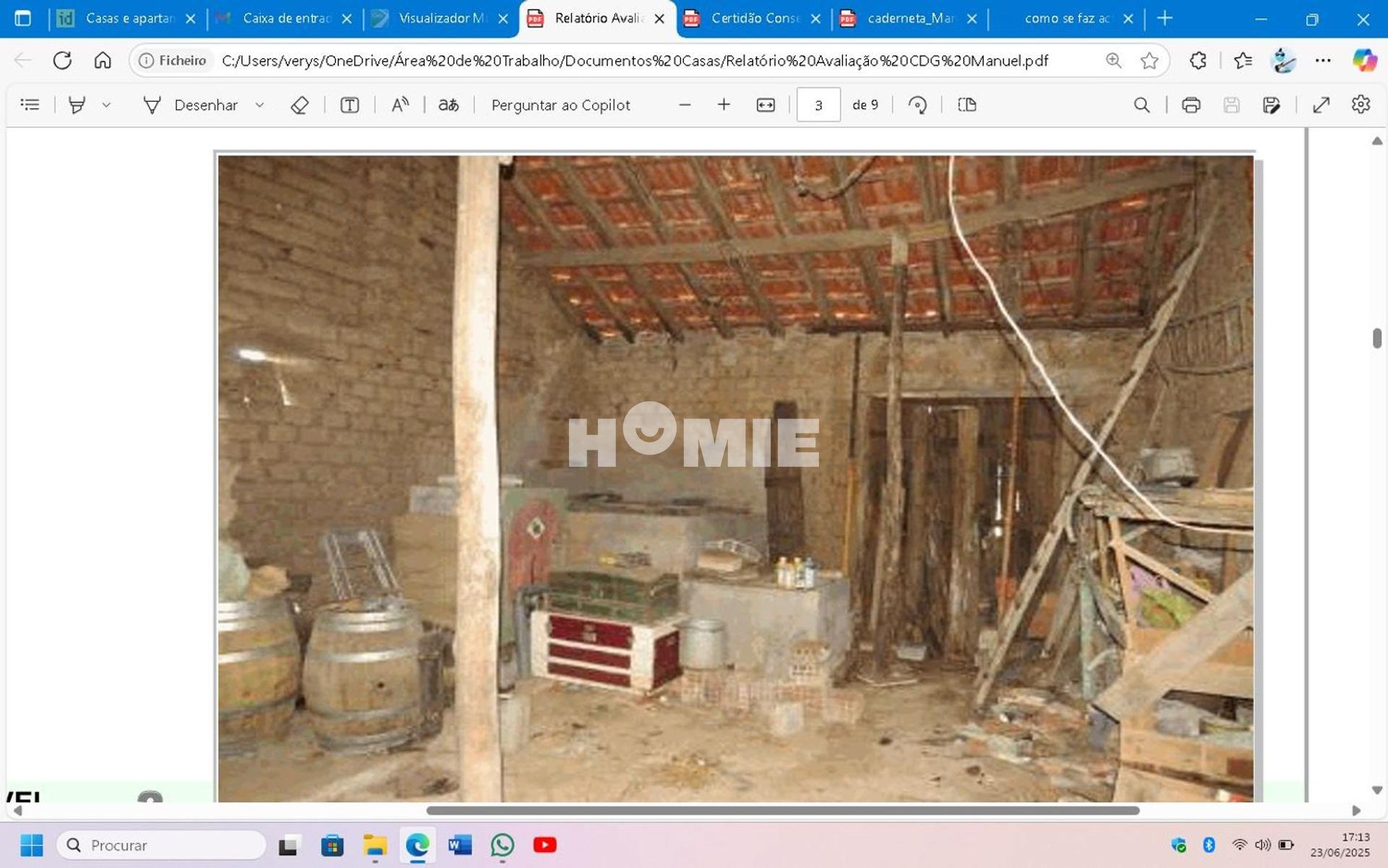Save the PDF as a new file
This screenshot has height=868, width=1388.
click(1271, 105)
